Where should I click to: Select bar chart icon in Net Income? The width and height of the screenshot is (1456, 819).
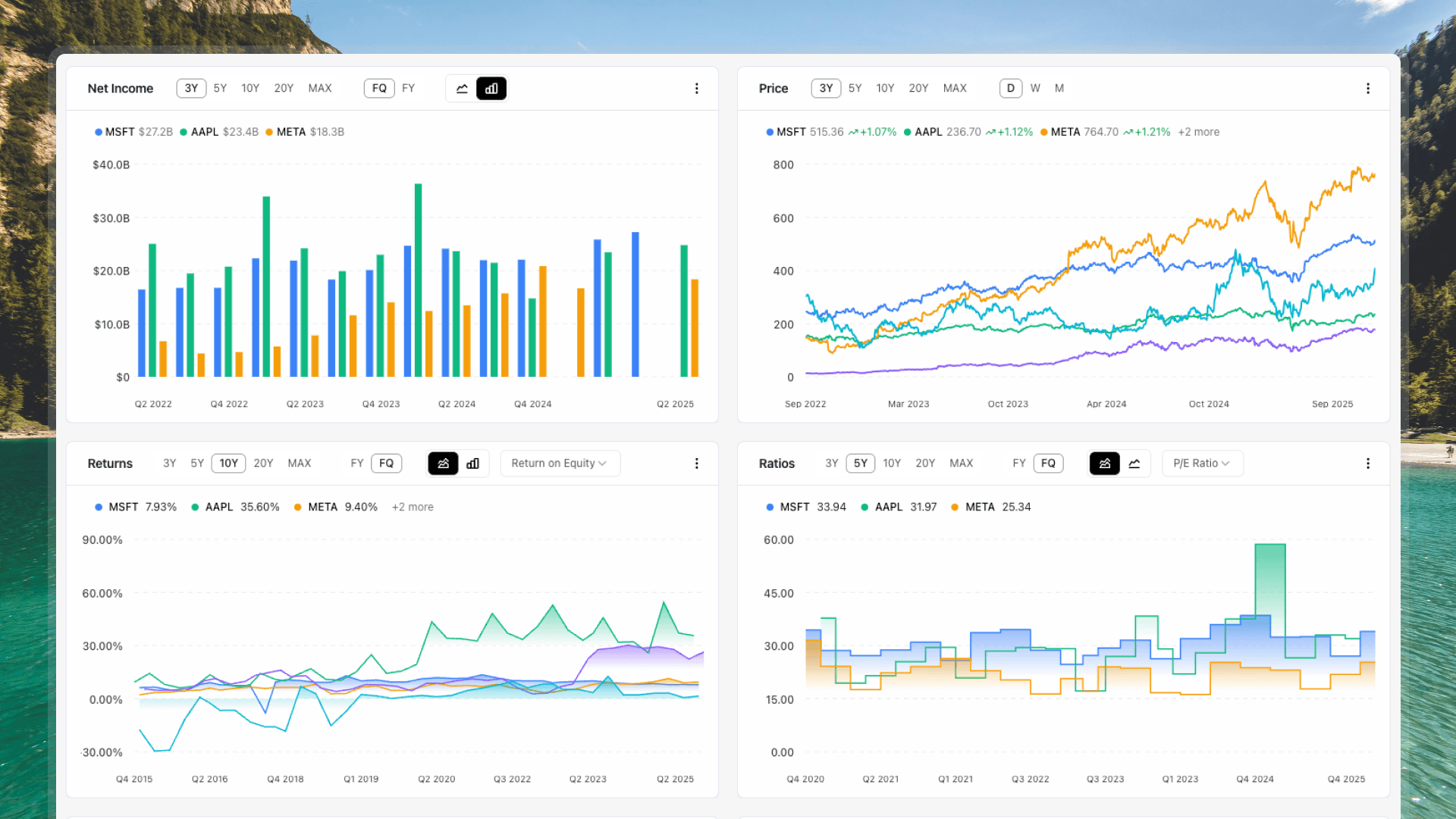491,89
